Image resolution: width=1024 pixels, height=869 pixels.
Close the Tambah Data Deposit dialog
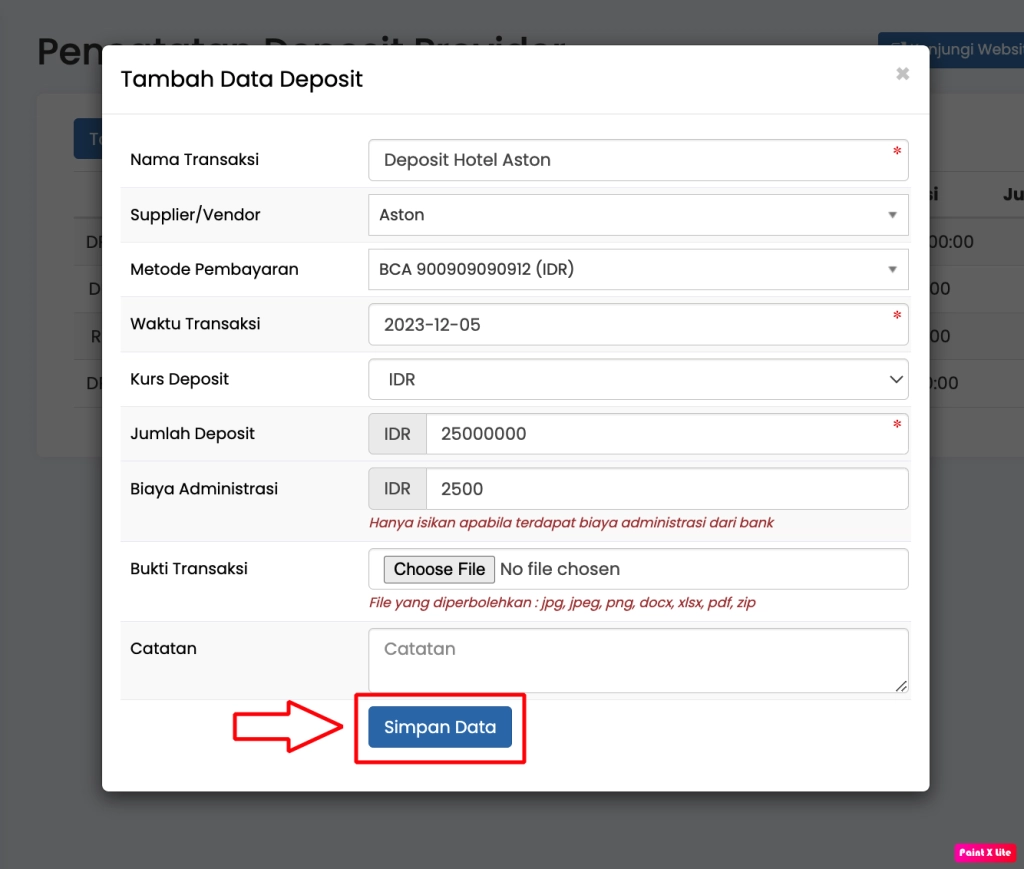(x=902, y=74)
